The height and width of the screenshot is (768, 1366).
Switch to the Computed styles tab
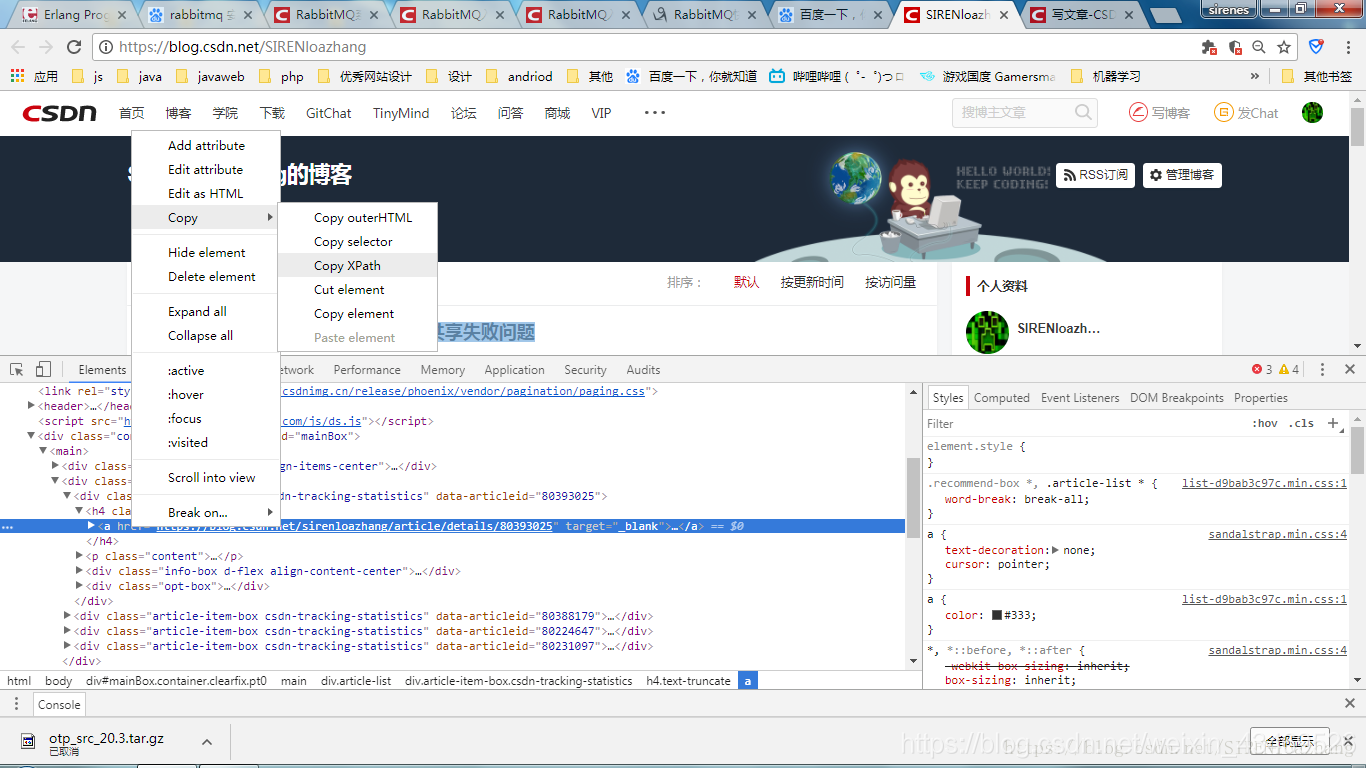click(x=1001, y=397)
